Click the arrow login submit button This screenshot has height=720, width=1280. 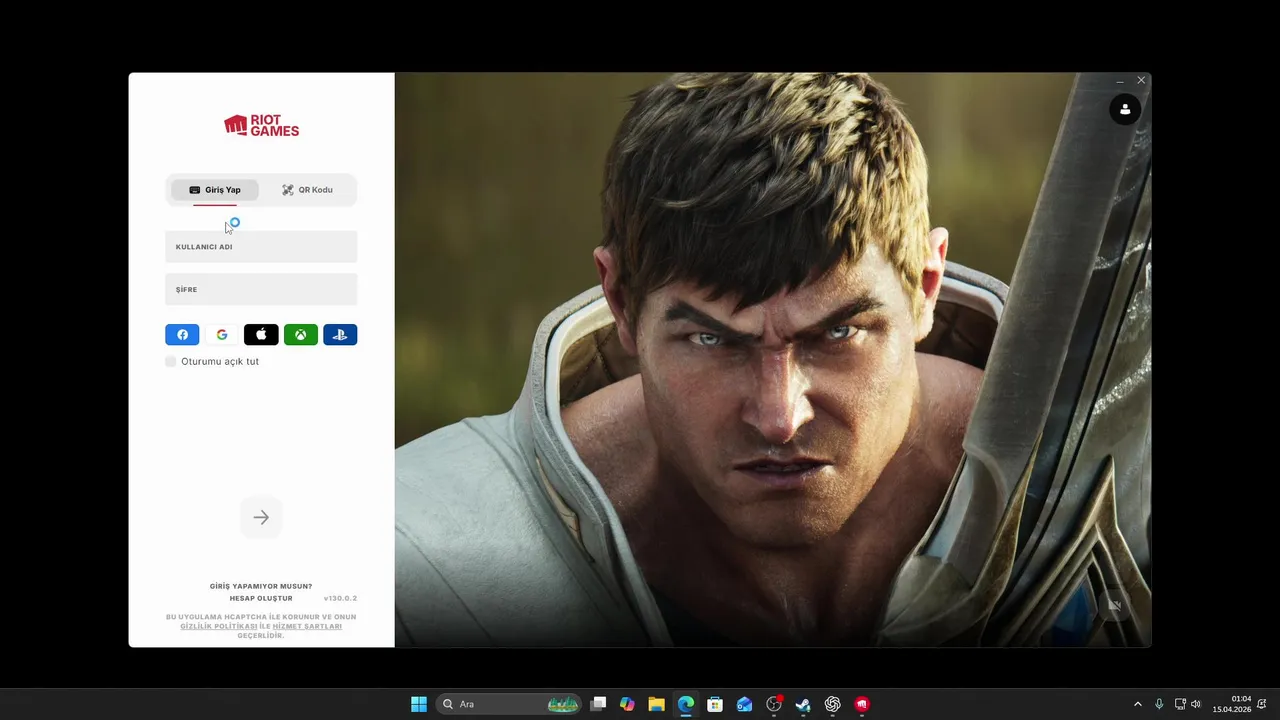tap(261, 517)
